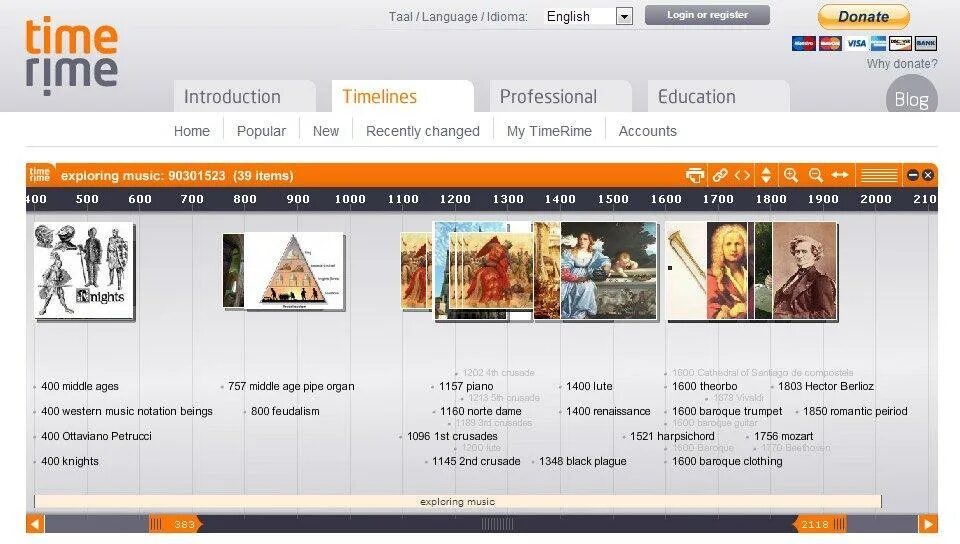Select the 1096 1st crusades event

pyautogui.click(x=452, y=436)
